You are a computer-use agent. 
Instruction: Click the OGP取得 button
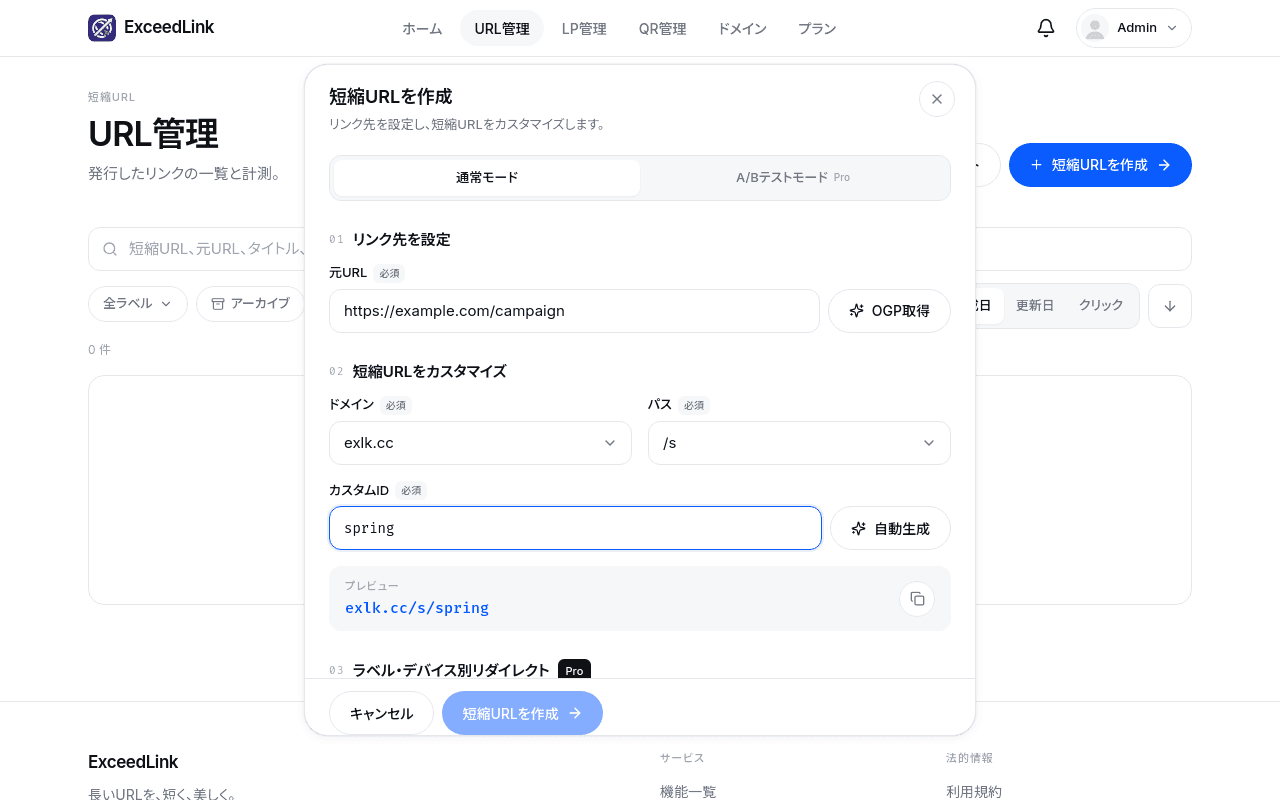pyautogui.click(x=889, y=311)
